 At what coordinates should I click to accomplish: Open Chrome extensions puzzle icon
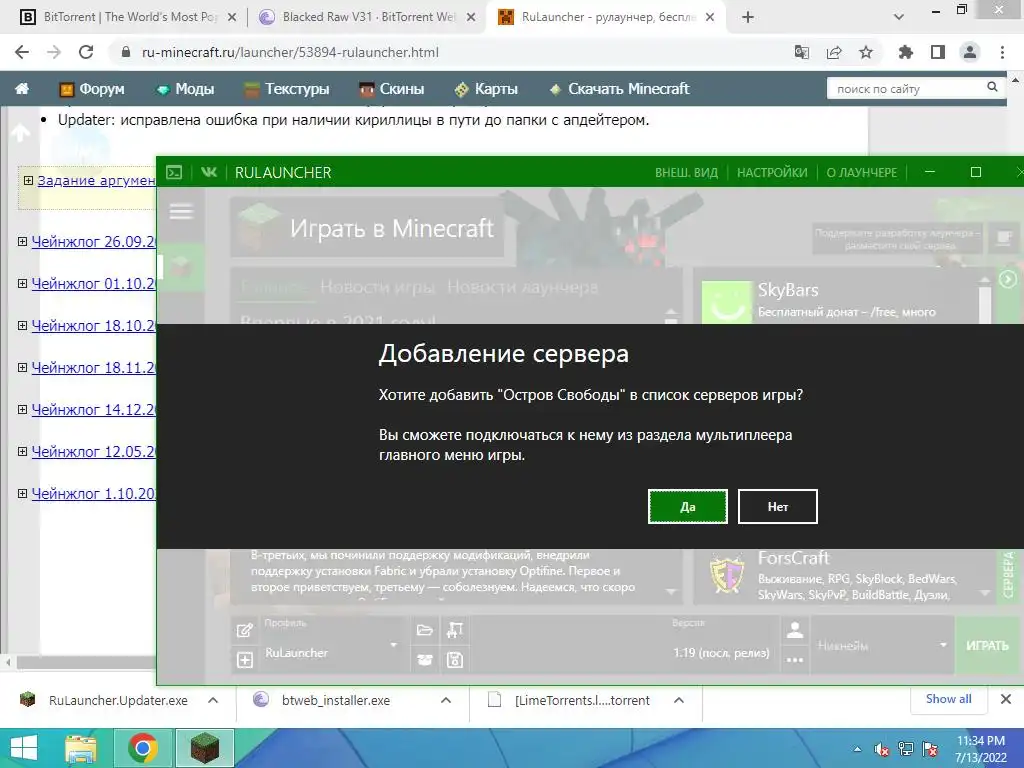click(905, 52)
